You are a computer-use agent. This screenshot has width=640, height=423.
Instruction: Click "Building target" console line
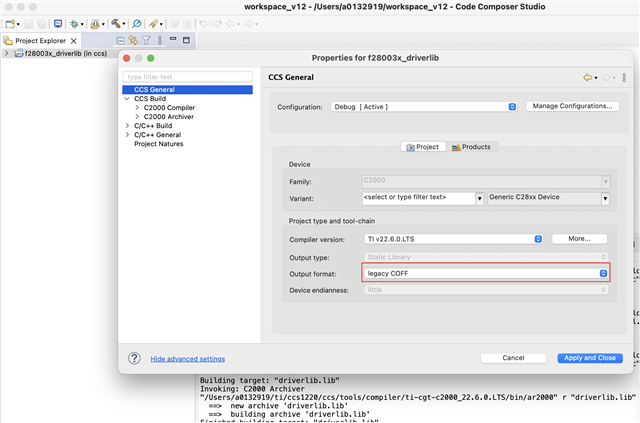(x=269, y=381)
